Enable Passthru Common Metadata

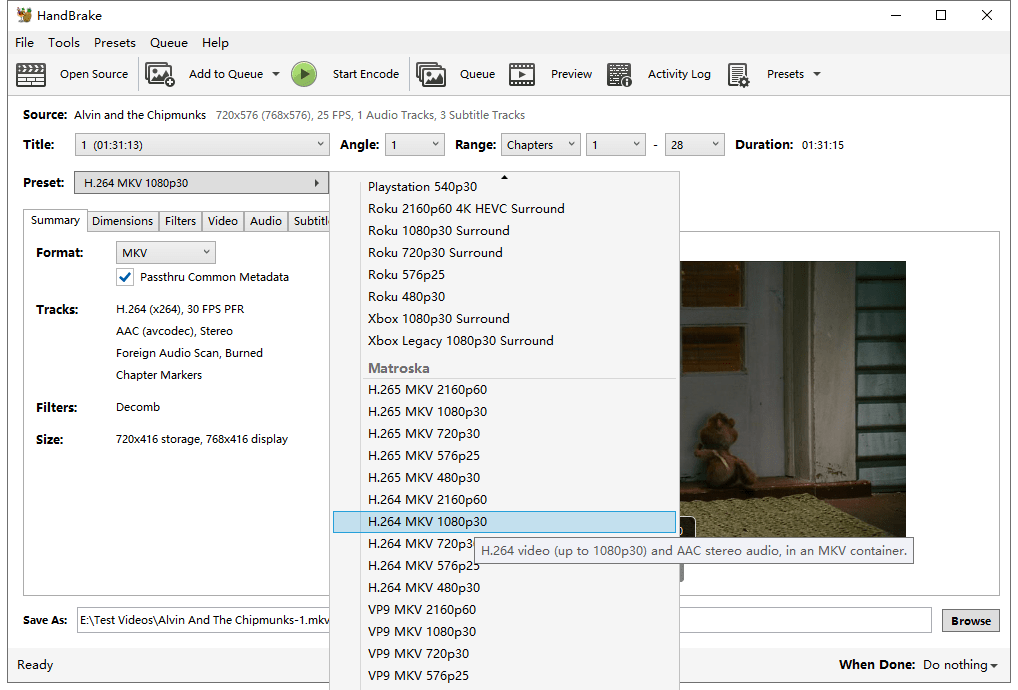click(x=125, y=277)
